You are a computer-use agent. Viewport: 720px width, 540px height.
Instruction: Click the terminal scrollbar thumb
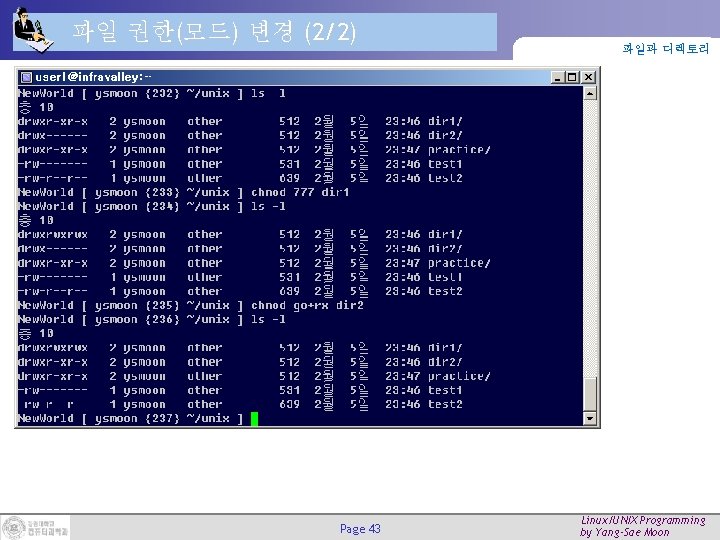590,394
